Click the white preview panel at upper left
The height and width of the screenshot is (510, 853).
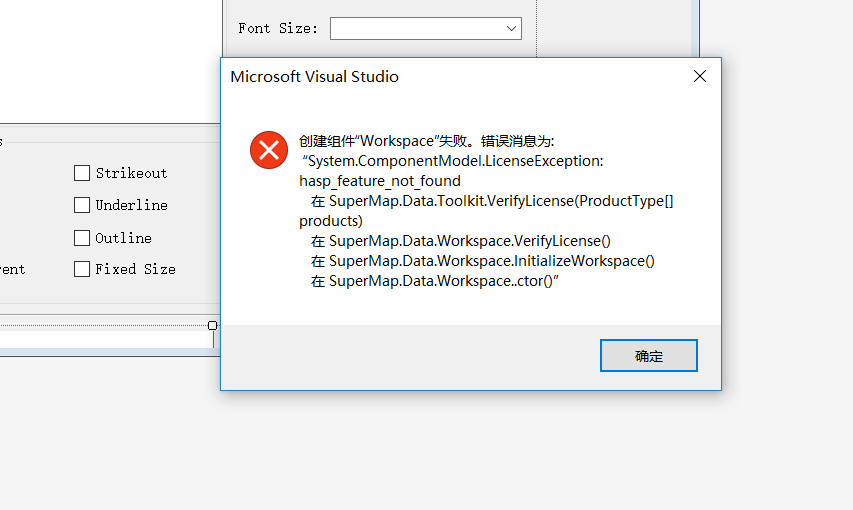pos(110,61)
